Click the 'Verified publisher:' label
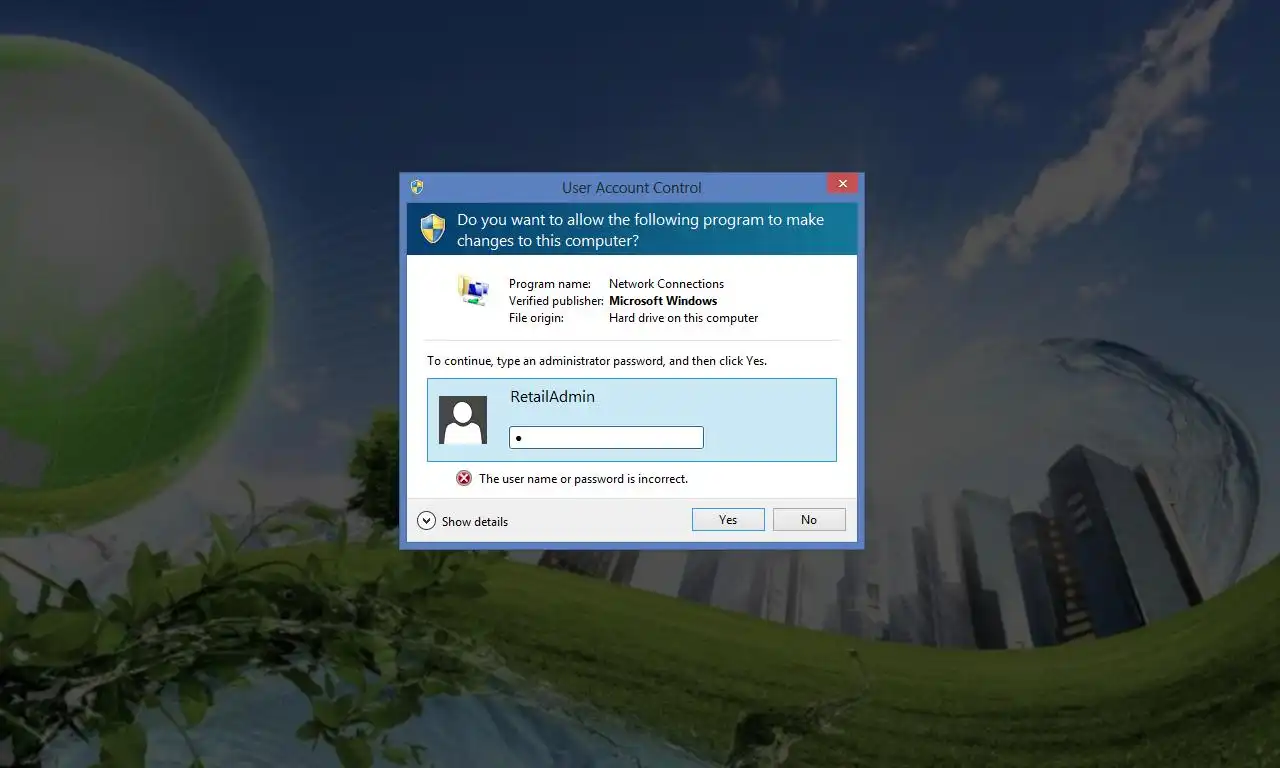This screenshot has height=768, width=1280. coord(556,301)
